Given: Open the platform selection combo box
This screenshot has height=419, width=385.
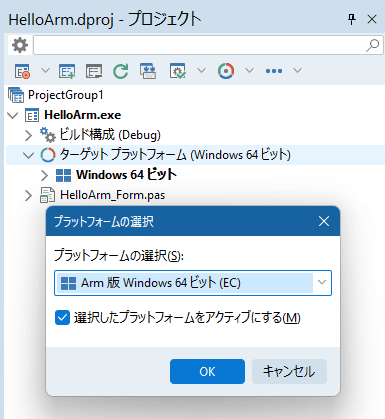Looking at the screenshot, I should click(193, 283).
